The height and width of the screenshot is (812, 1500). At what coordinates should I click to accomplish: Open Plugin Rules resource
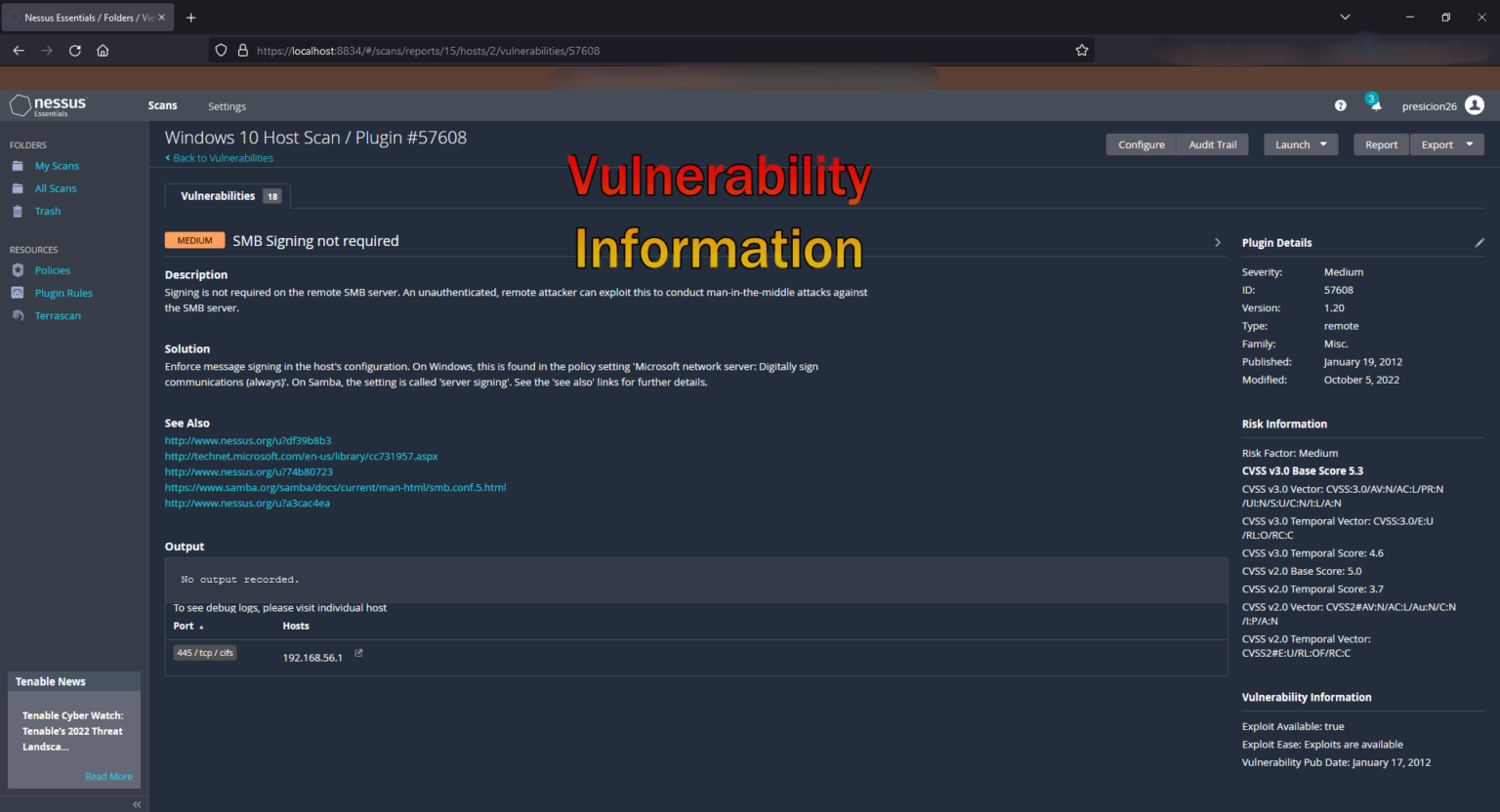pyautogui.click(x=63, y=293)
